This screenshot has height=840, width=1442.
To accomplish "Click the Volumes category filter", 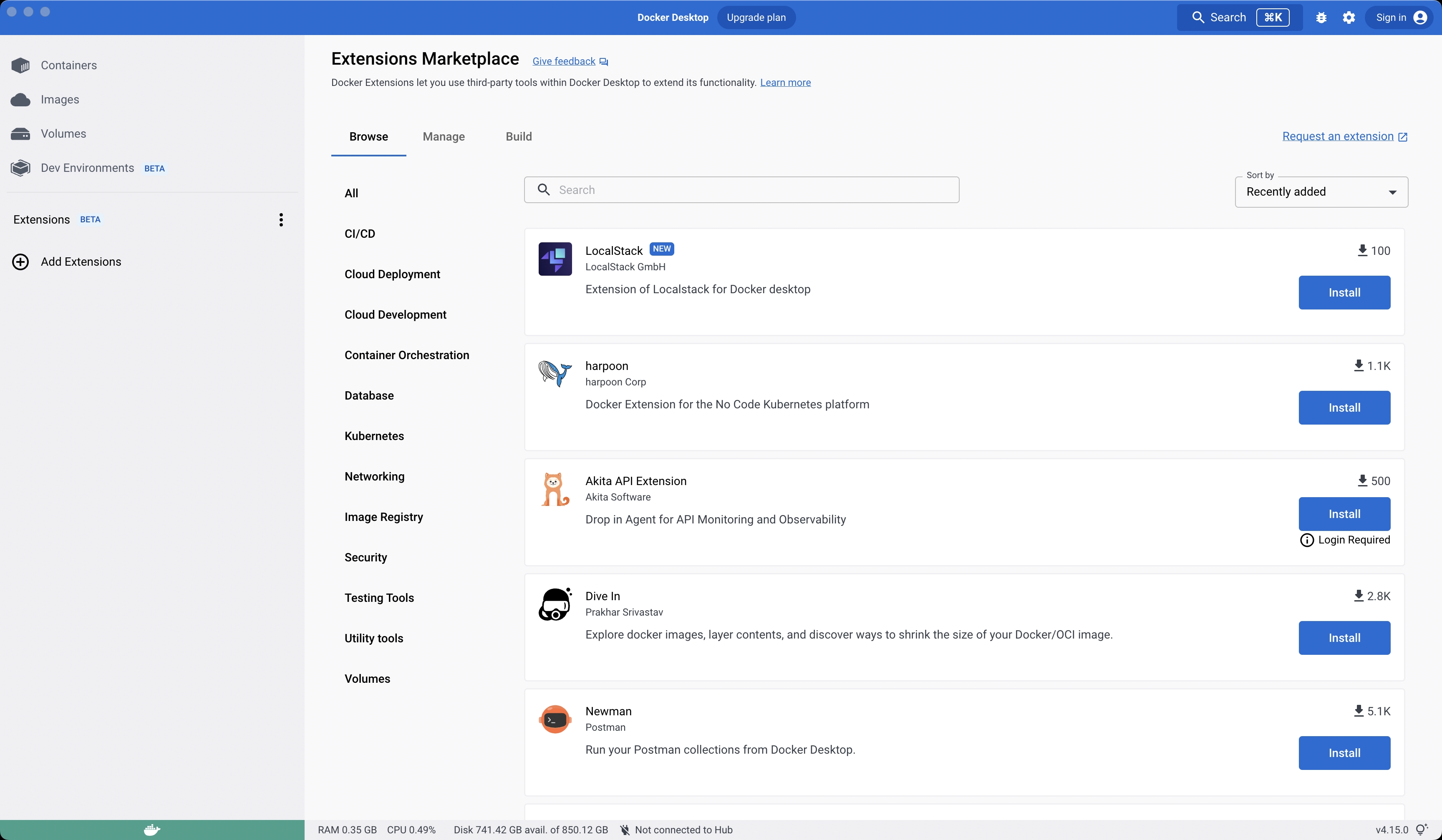I will 368,678.
